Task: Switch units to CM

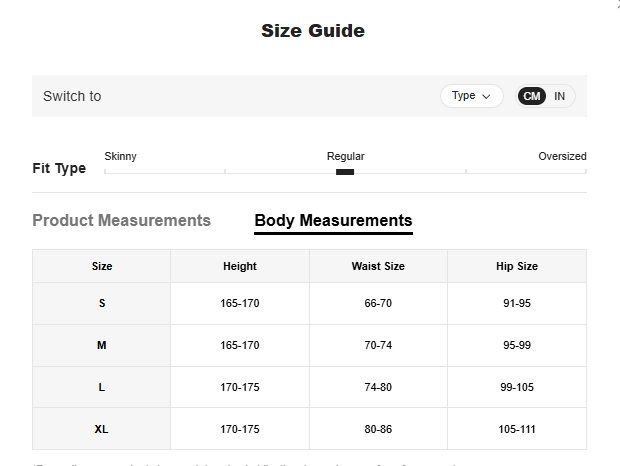Action: tap(532, 96)
